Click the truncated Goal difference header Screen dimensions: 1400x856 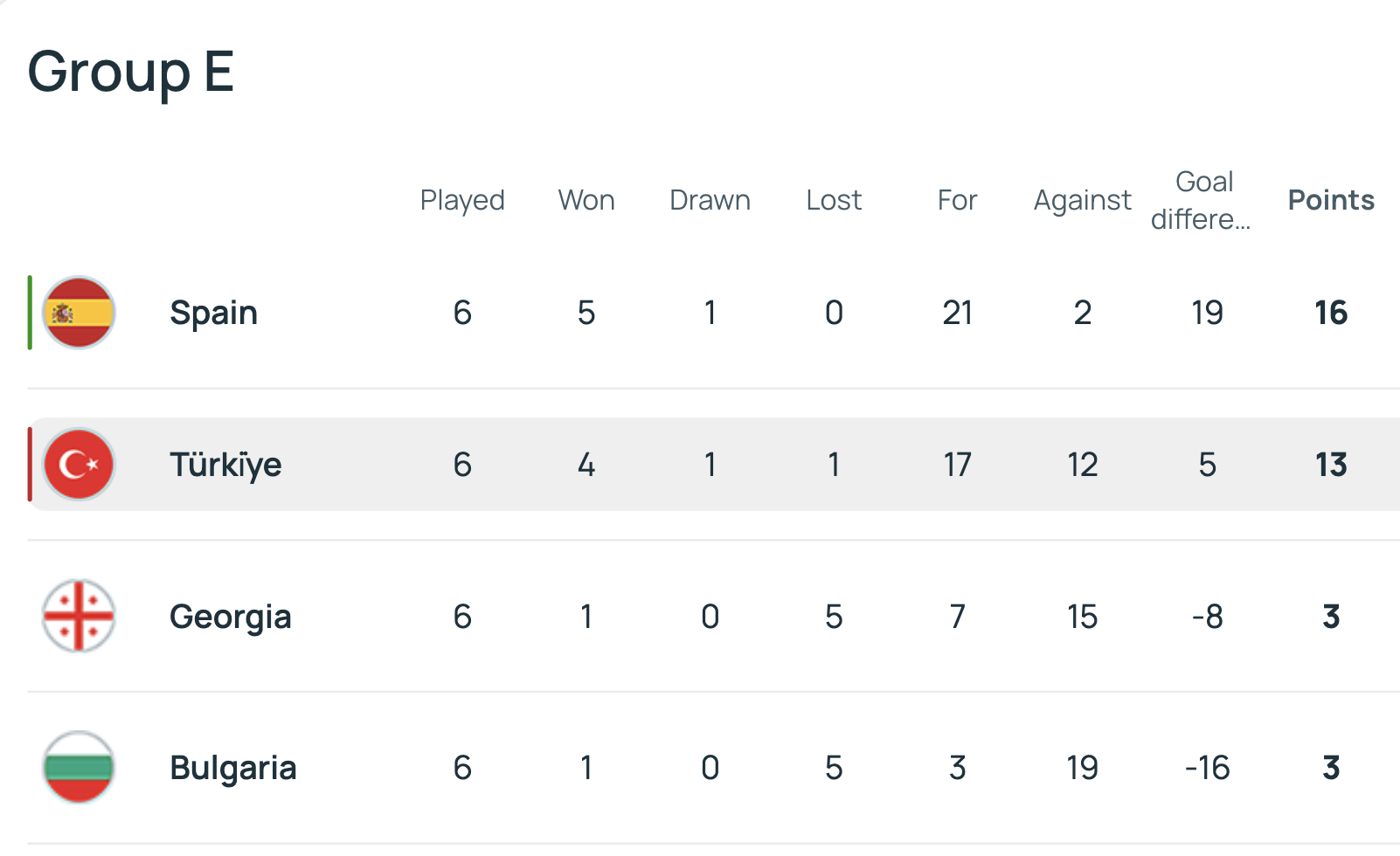coord(1203,200)
